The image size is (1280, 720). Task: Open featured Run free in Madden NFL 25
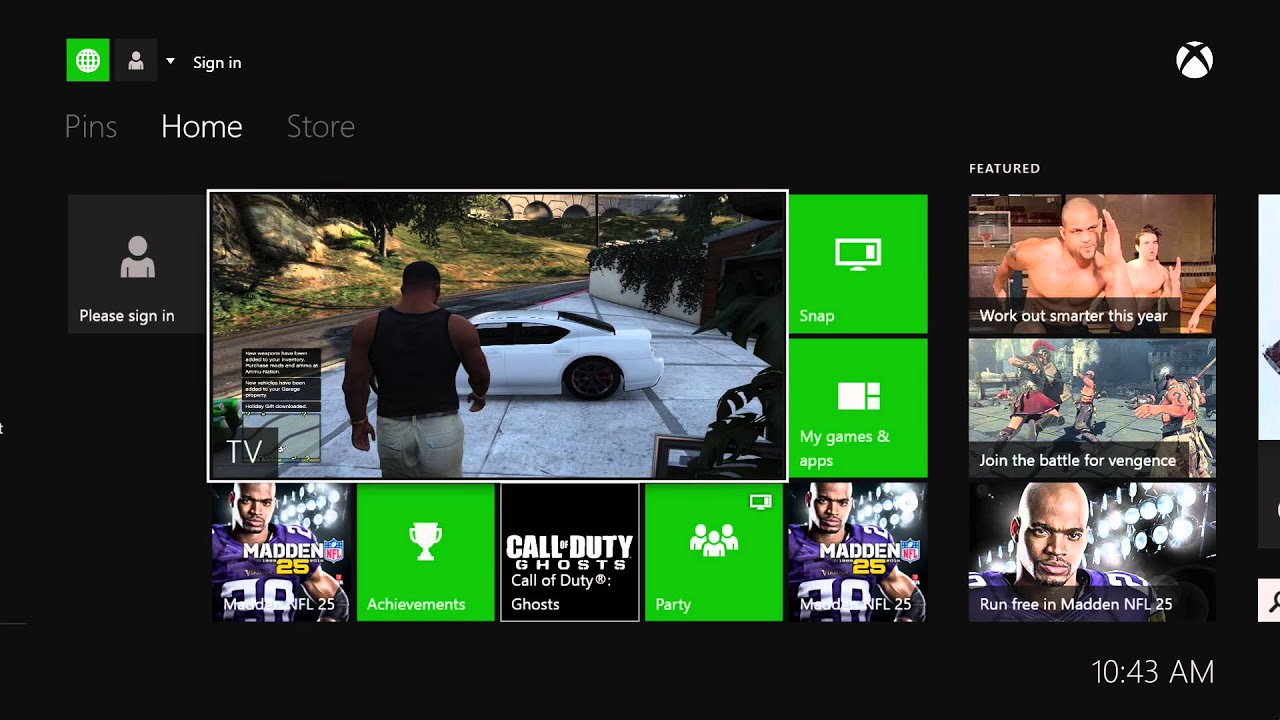click(x=1092, y=552)
